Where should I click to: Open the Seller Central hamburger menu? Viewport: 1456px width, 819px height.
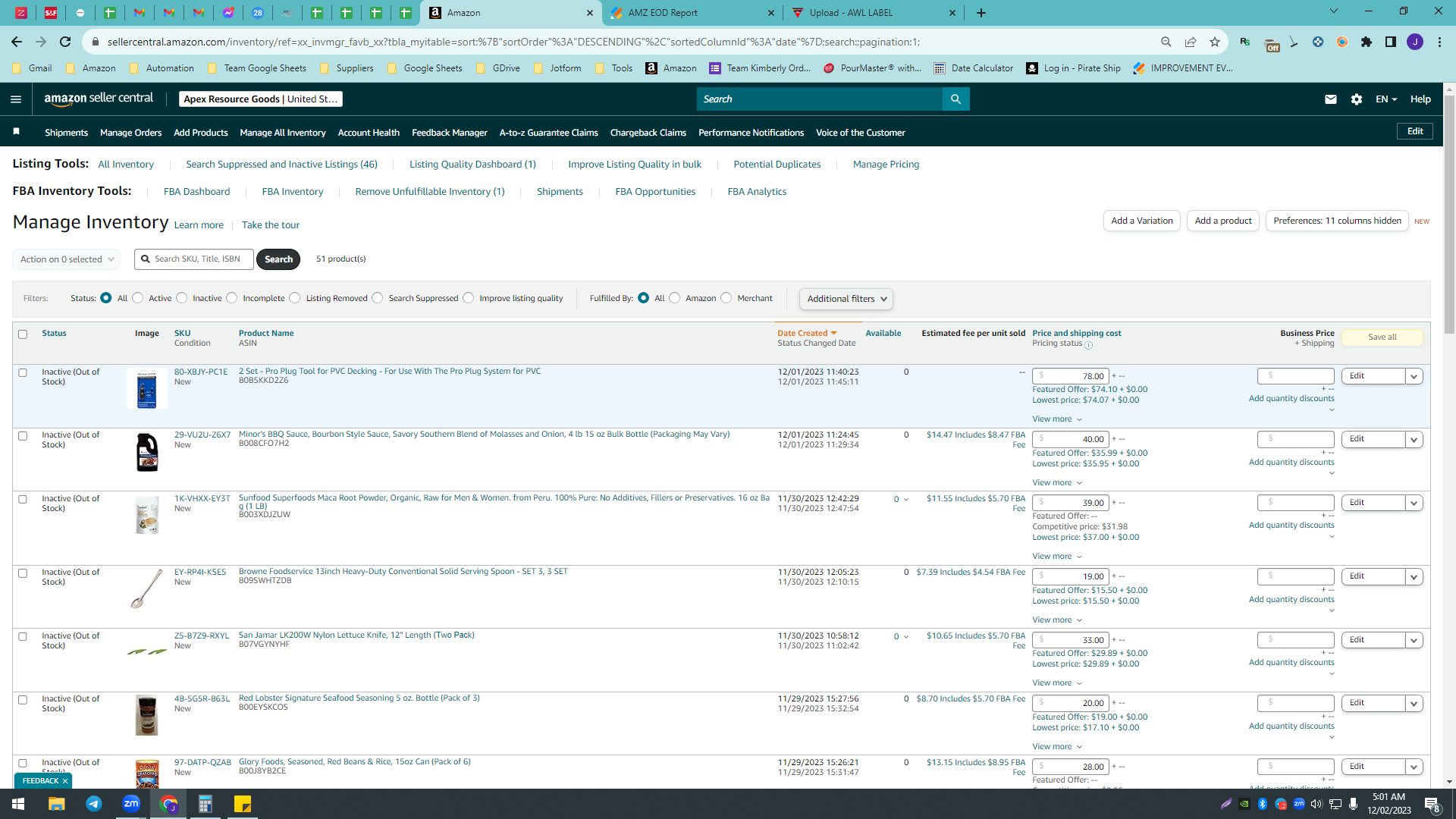coord(16,99)
